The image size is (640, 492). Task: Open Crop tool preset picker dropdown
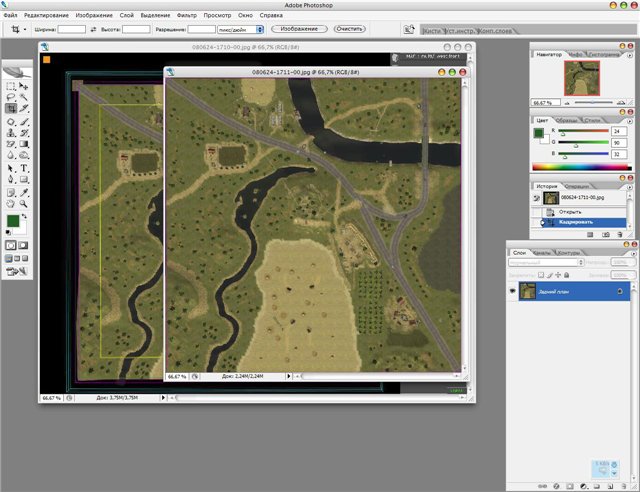[x=25, y=29]
